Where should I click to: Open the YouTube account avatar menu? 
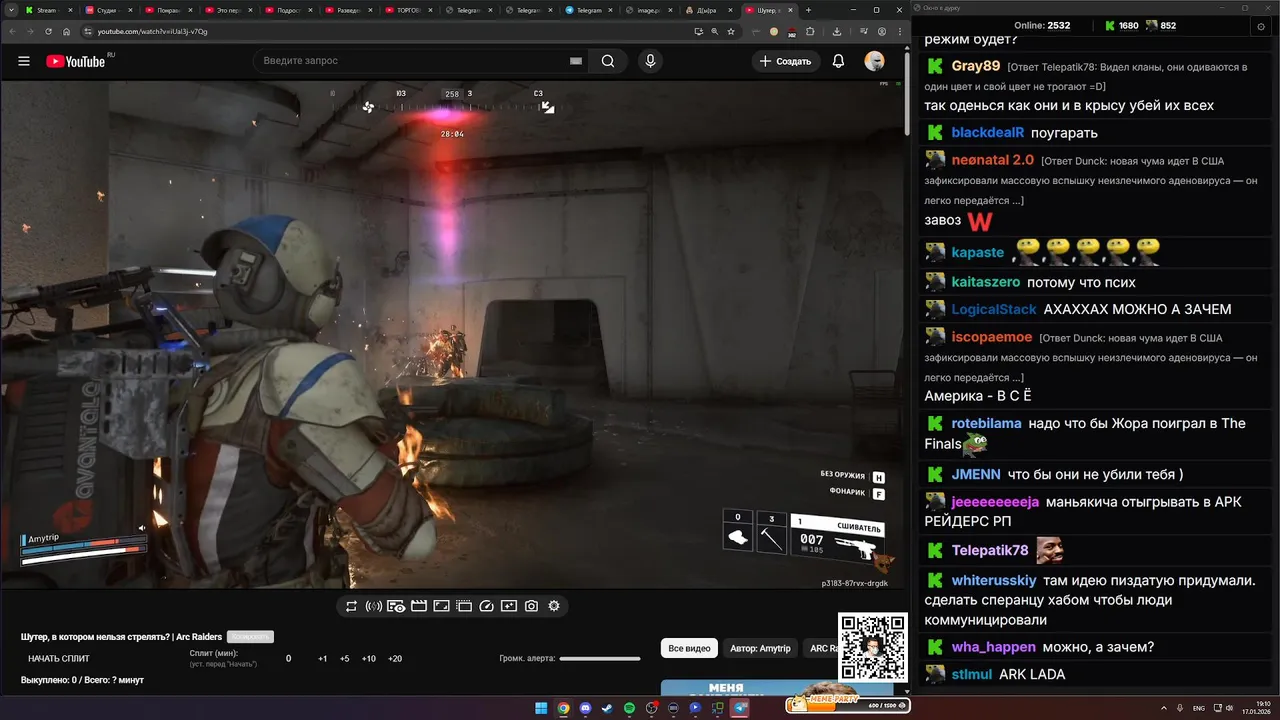click(875, 61)
